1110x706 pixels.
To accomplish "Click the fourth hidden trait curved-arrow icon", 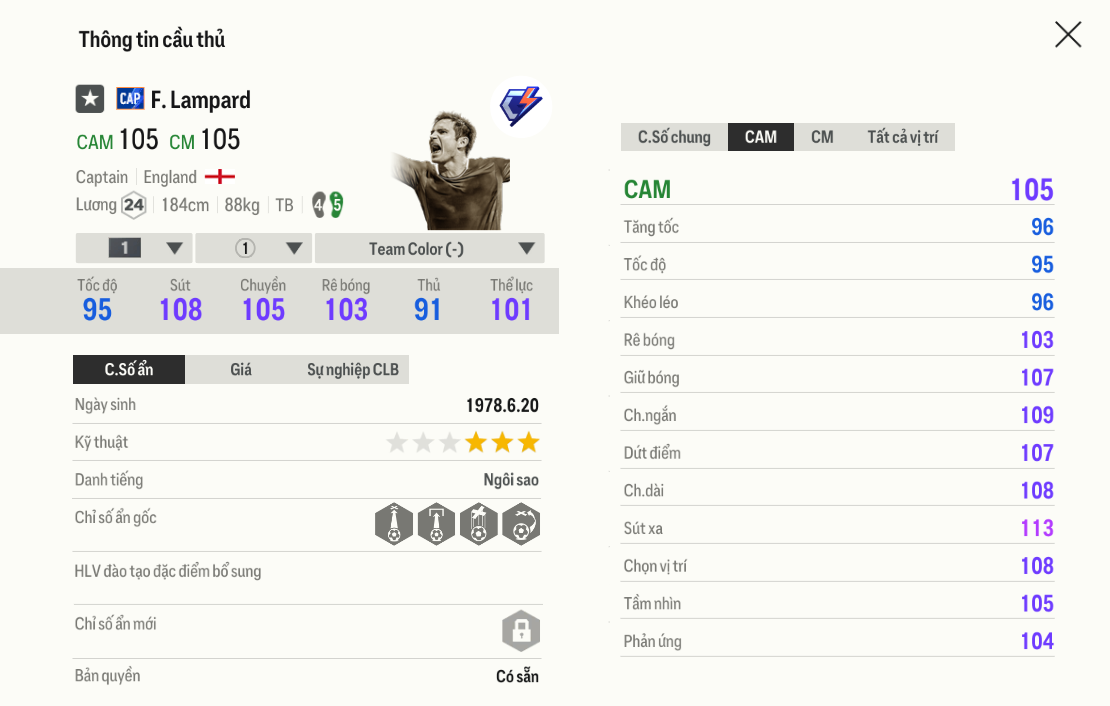I will click(520, 523).
